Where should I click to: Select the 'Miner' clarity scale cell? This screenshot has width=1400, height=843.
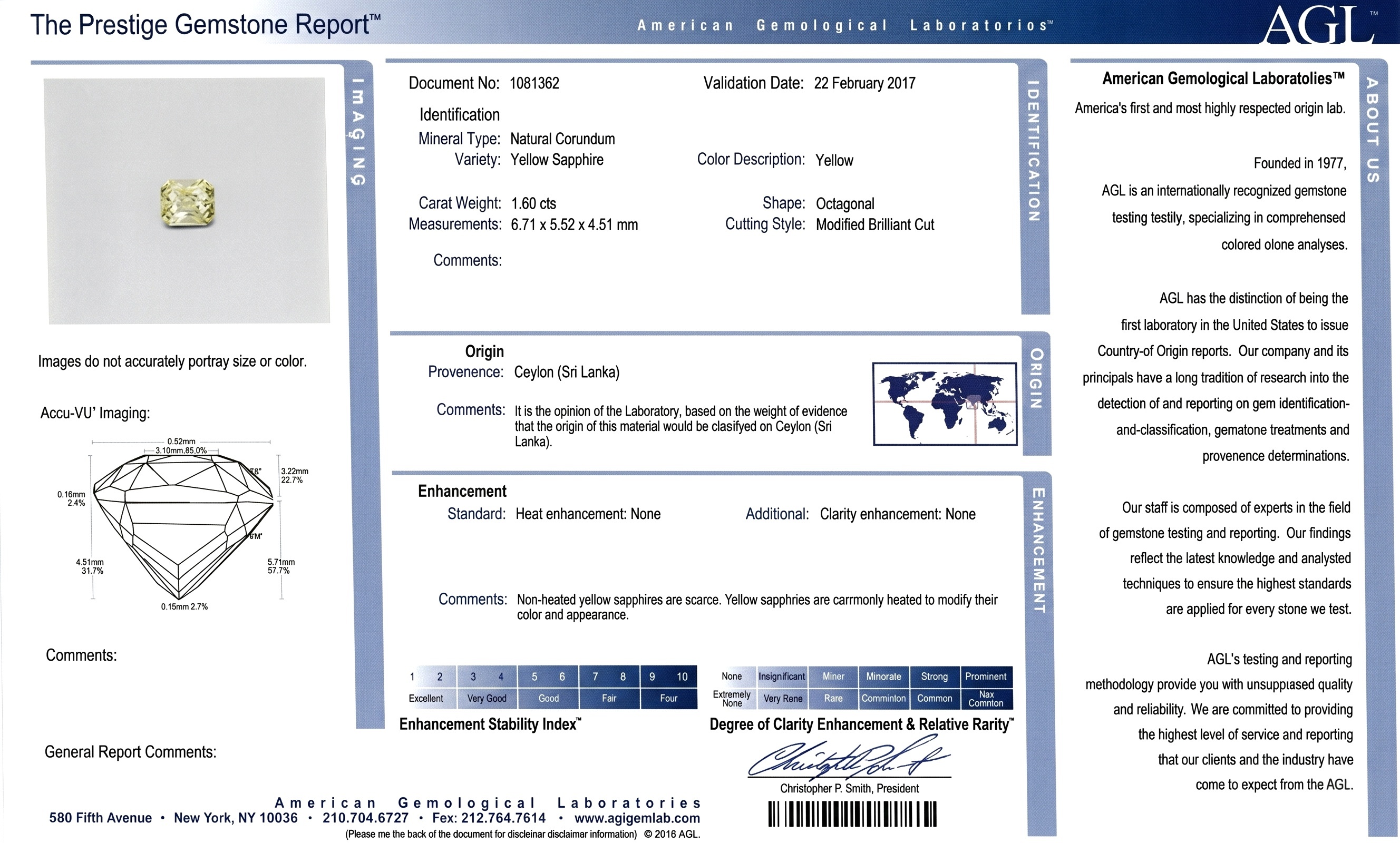tap(833, 677)
